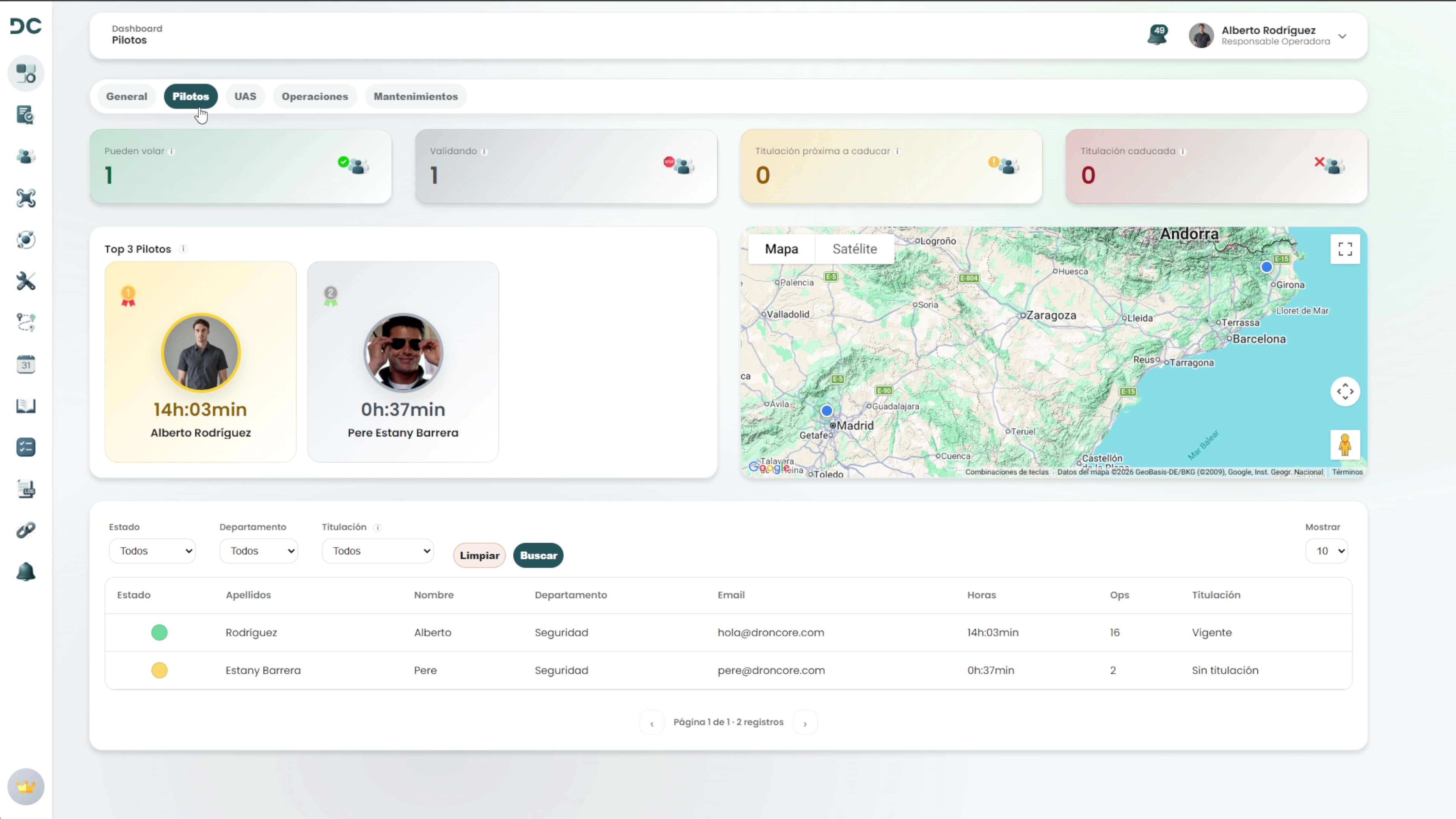This screenshot has height=819, width=1456.
Task: Open the Titulación filter dropdown
Action: [x=378, y=551]
